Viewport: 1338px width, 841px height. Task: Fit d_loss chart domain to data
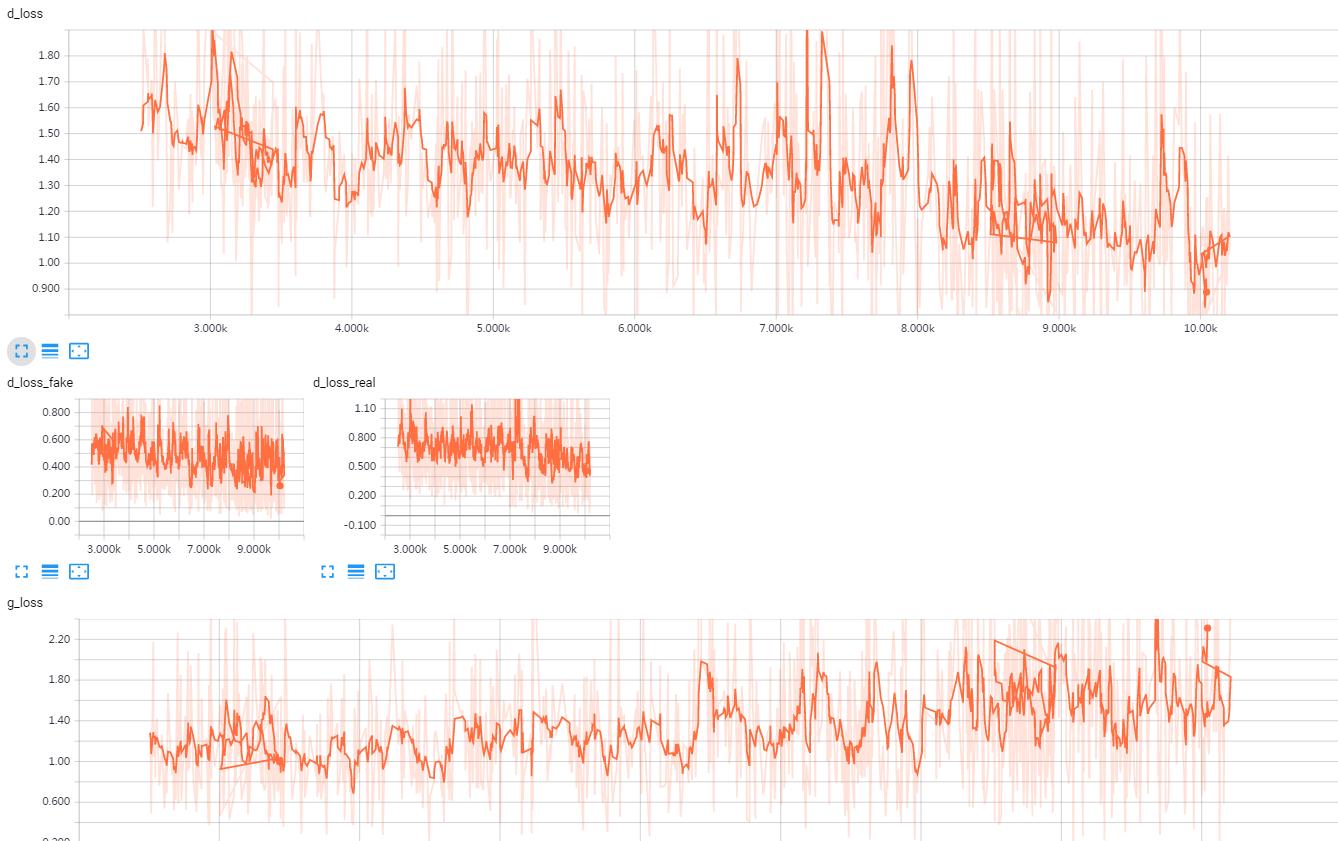click(79, 351)
